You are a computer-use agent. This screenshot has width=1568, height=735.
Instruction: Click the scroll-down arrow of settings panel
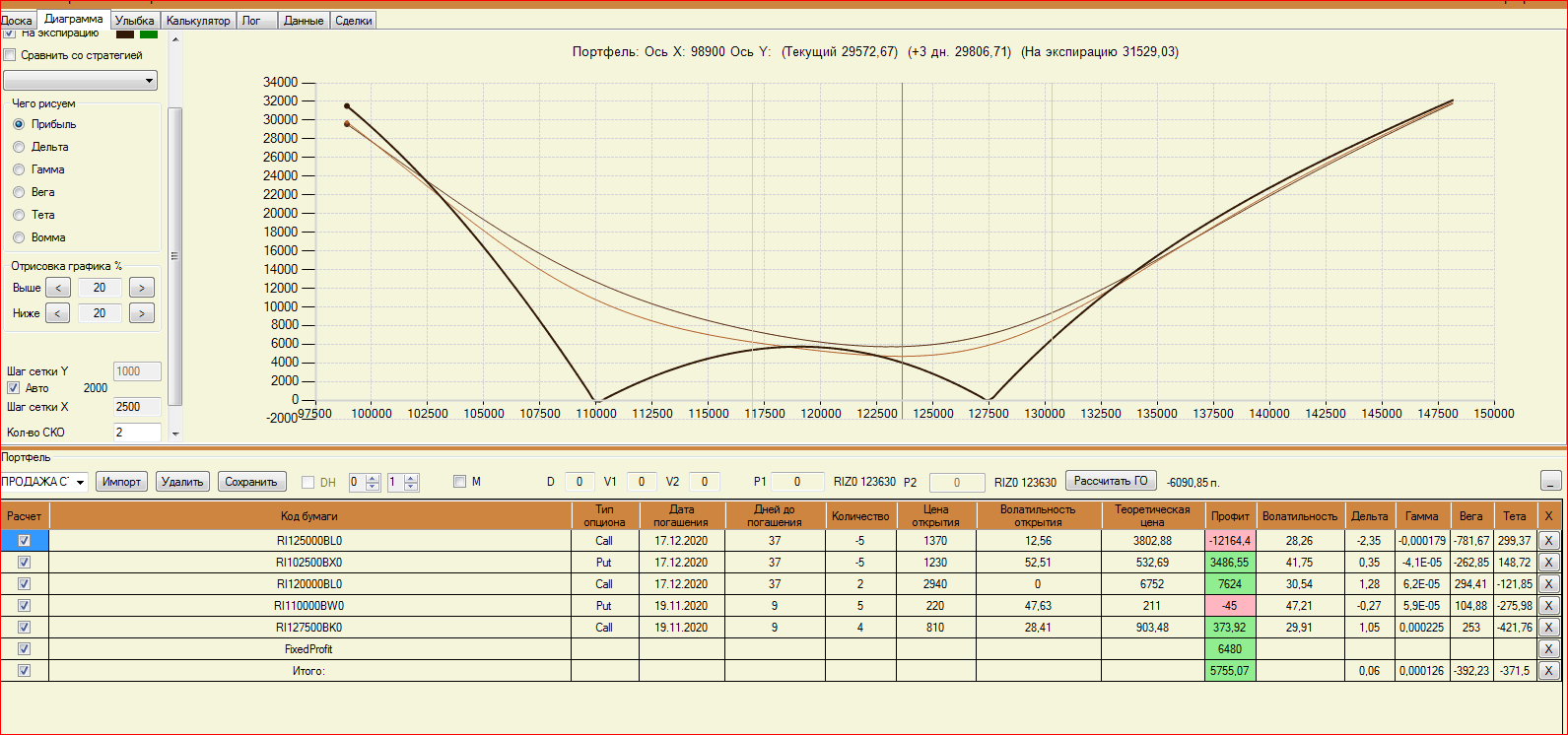coord(175,434)
